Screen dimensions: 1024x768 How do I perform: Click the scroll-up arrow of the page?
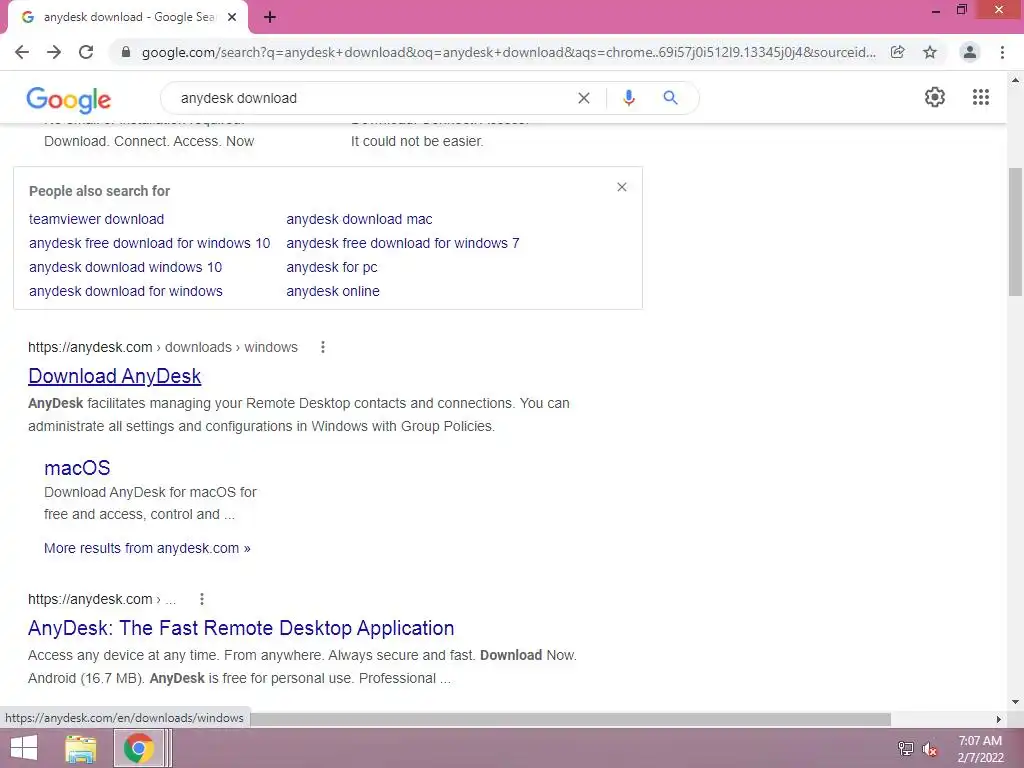(x=1015, y=80)
